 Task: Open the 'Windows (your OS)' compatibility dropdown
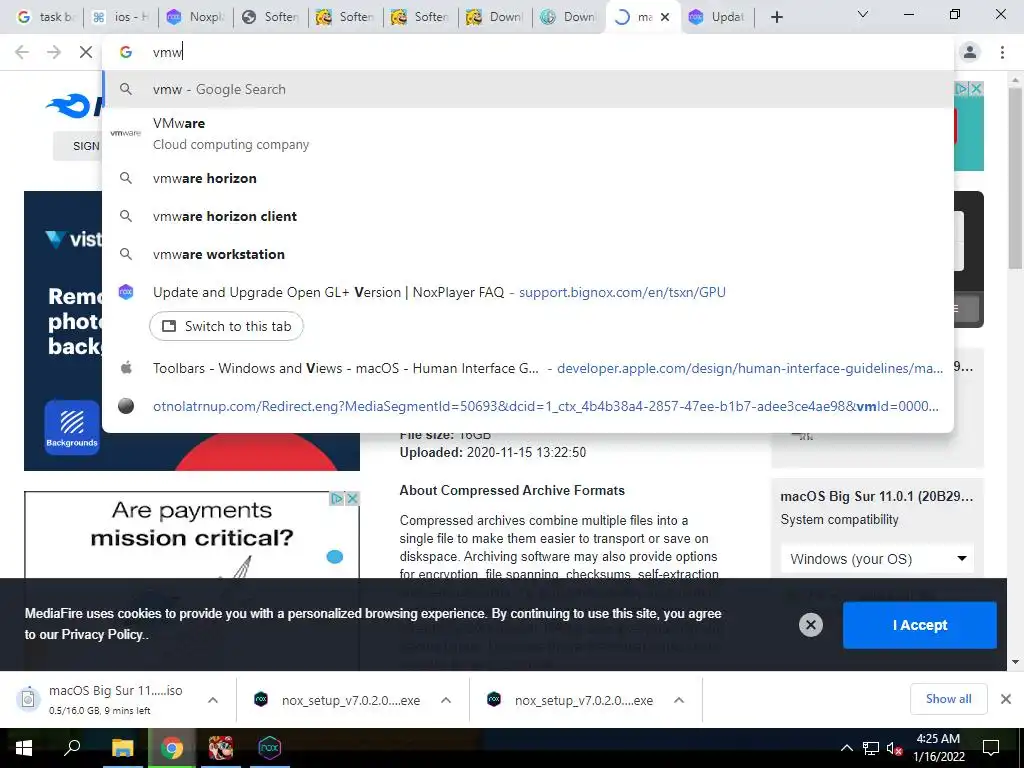(877, 559)
